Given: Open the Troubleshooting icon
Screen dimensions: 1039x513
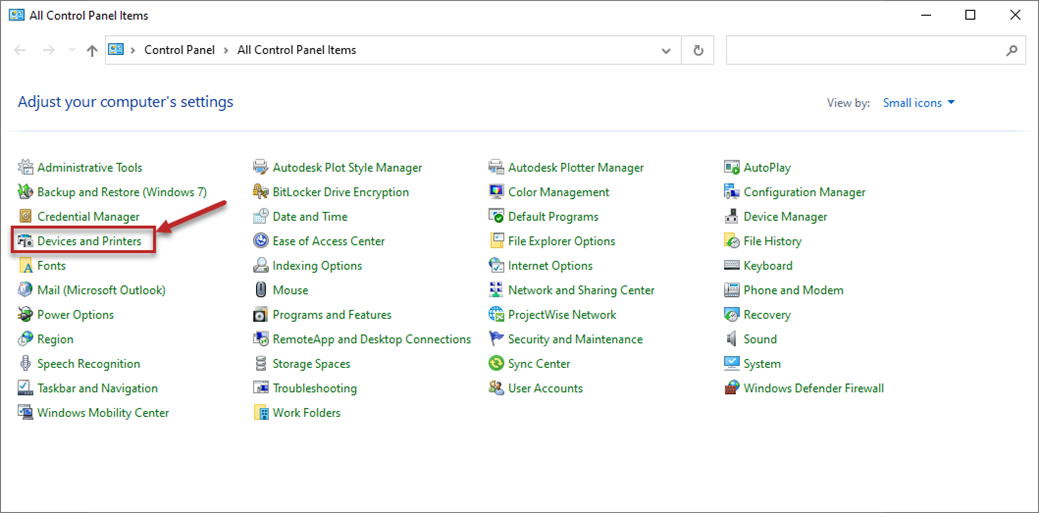Looking at the screenshot, I should click(x=260, y=388).
